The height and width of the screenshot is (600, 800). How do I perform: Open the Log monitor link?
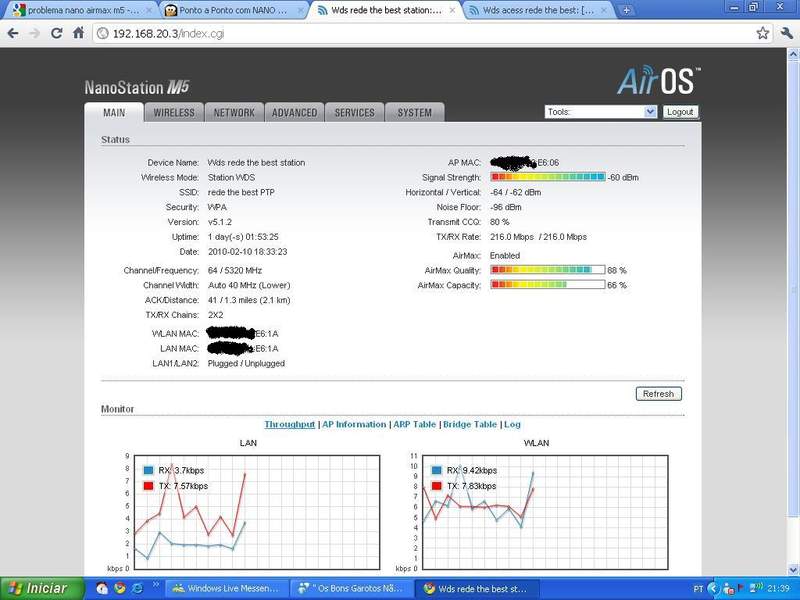click(512, 424)
